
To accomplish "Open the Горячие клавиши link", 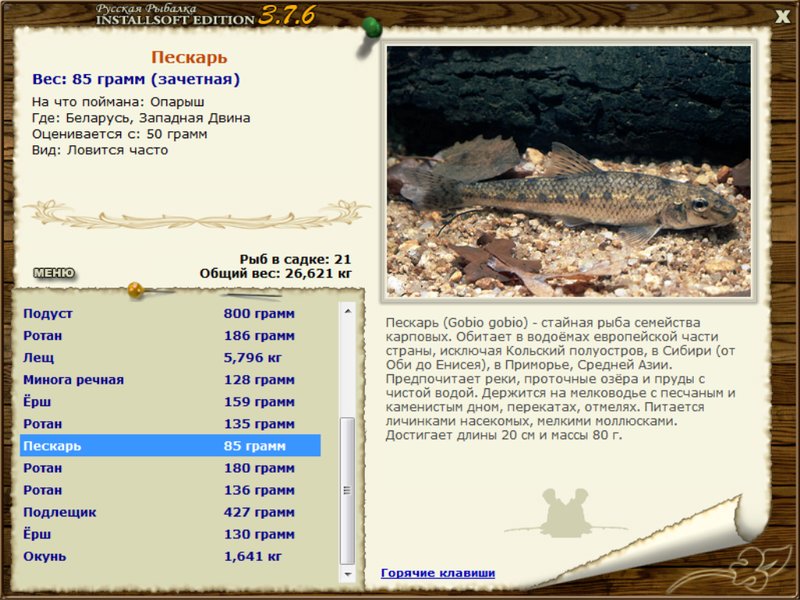I will coord(438,573).
